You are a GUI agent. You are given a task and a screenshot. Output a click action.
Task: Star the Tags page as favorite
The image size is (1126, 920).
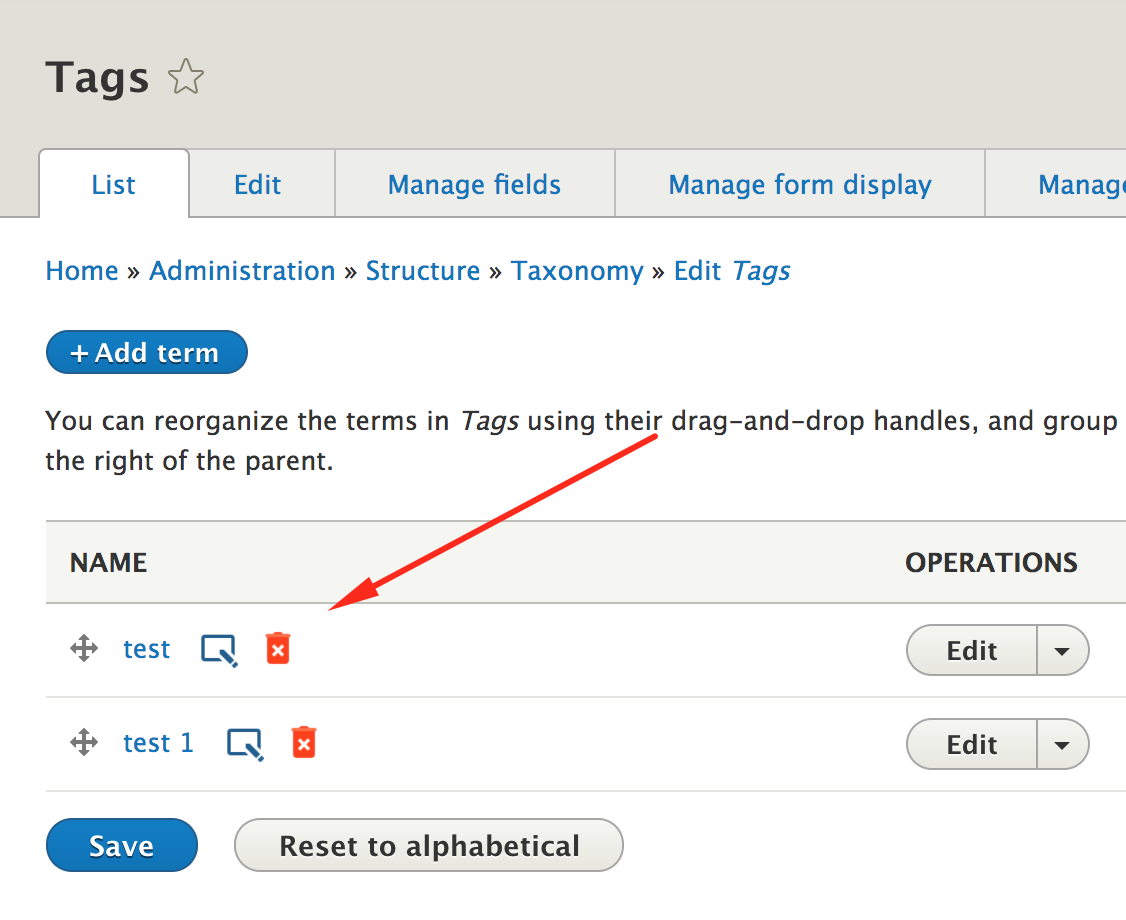pyautogui.click(x=186, y=78)
